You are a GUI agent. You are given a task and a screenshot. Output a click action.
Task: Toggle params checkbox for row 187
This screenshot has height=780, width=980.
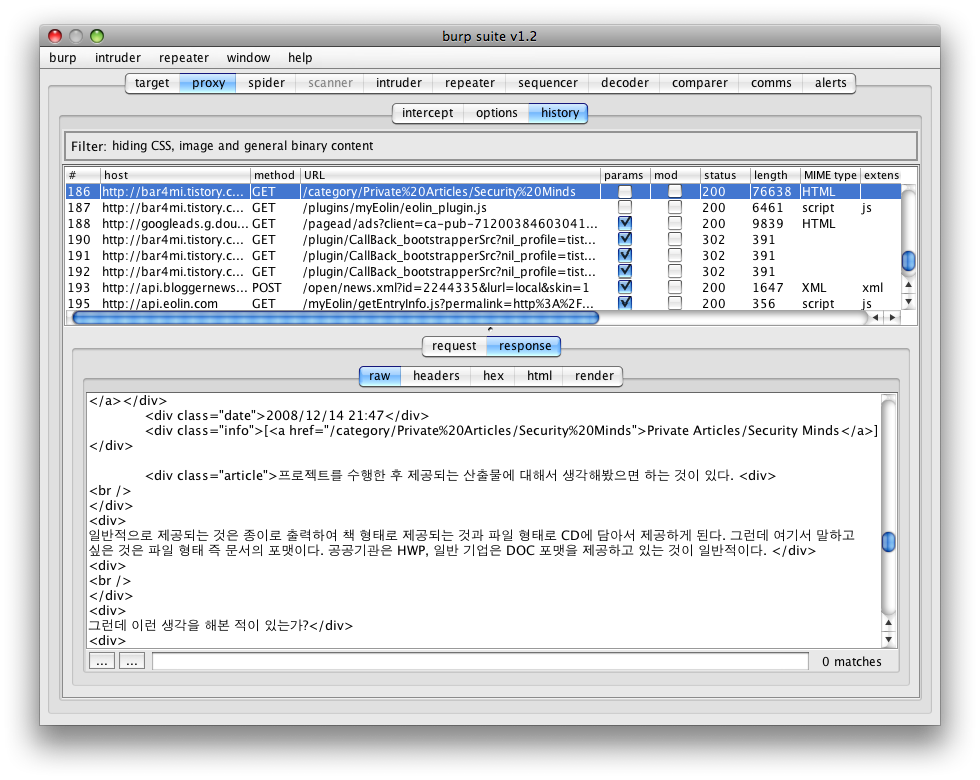[x=624, y=207]
